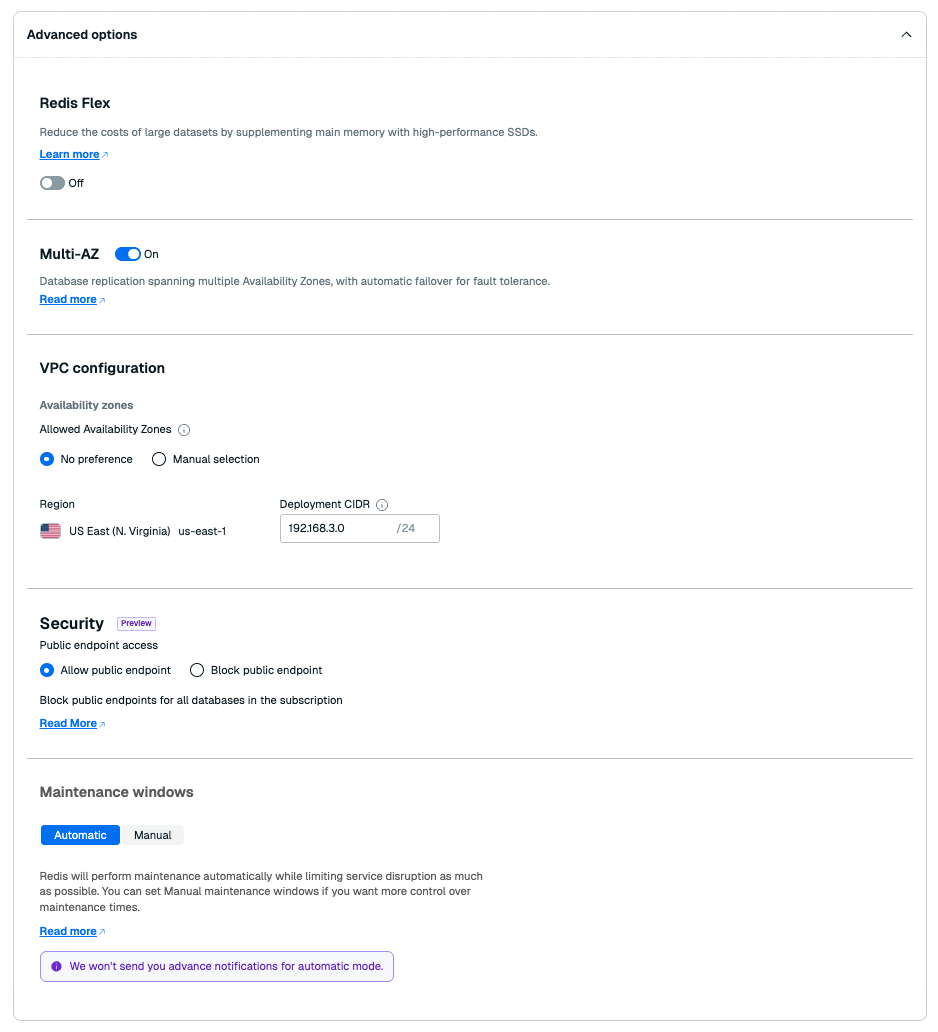Select Block public endpoint option
Image resolution: width=938 pixels, height=1032 pixels.
coord(197,670)
